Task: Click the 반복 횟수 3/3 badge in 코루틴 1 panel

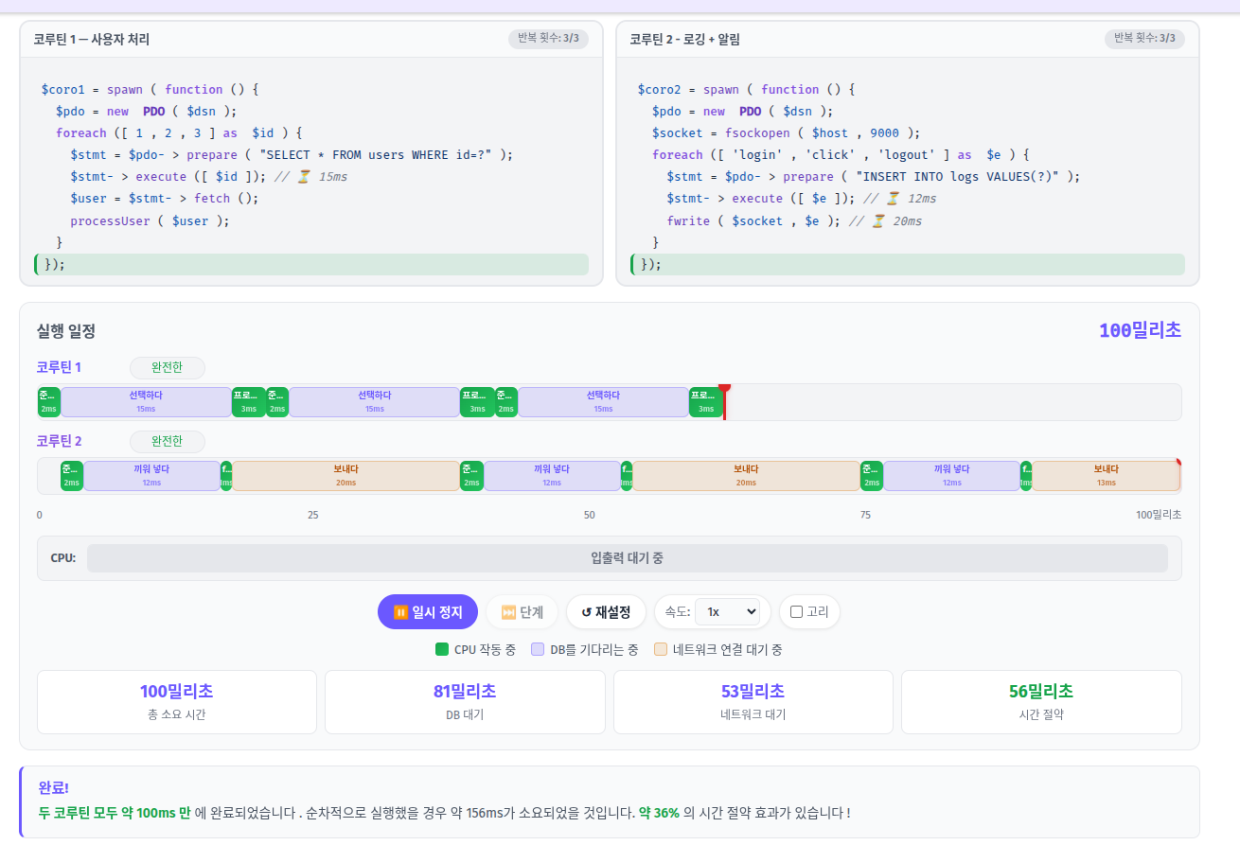Action: click(x=548, y=39)
